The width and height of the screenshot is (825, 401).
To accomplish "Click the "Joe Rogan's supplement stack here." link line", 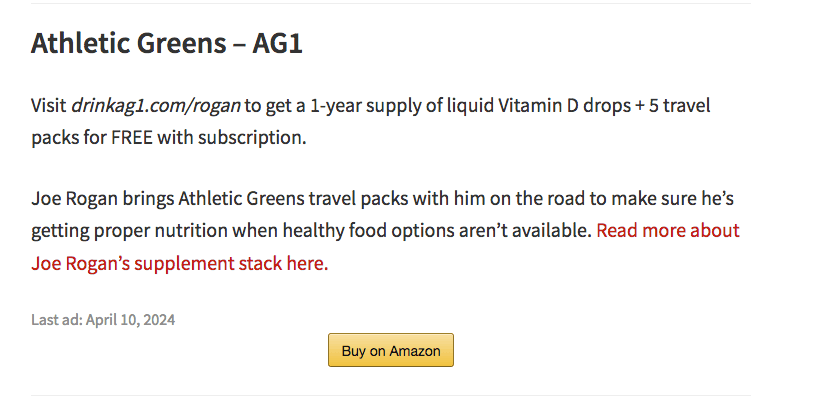I will click(180, 265).
